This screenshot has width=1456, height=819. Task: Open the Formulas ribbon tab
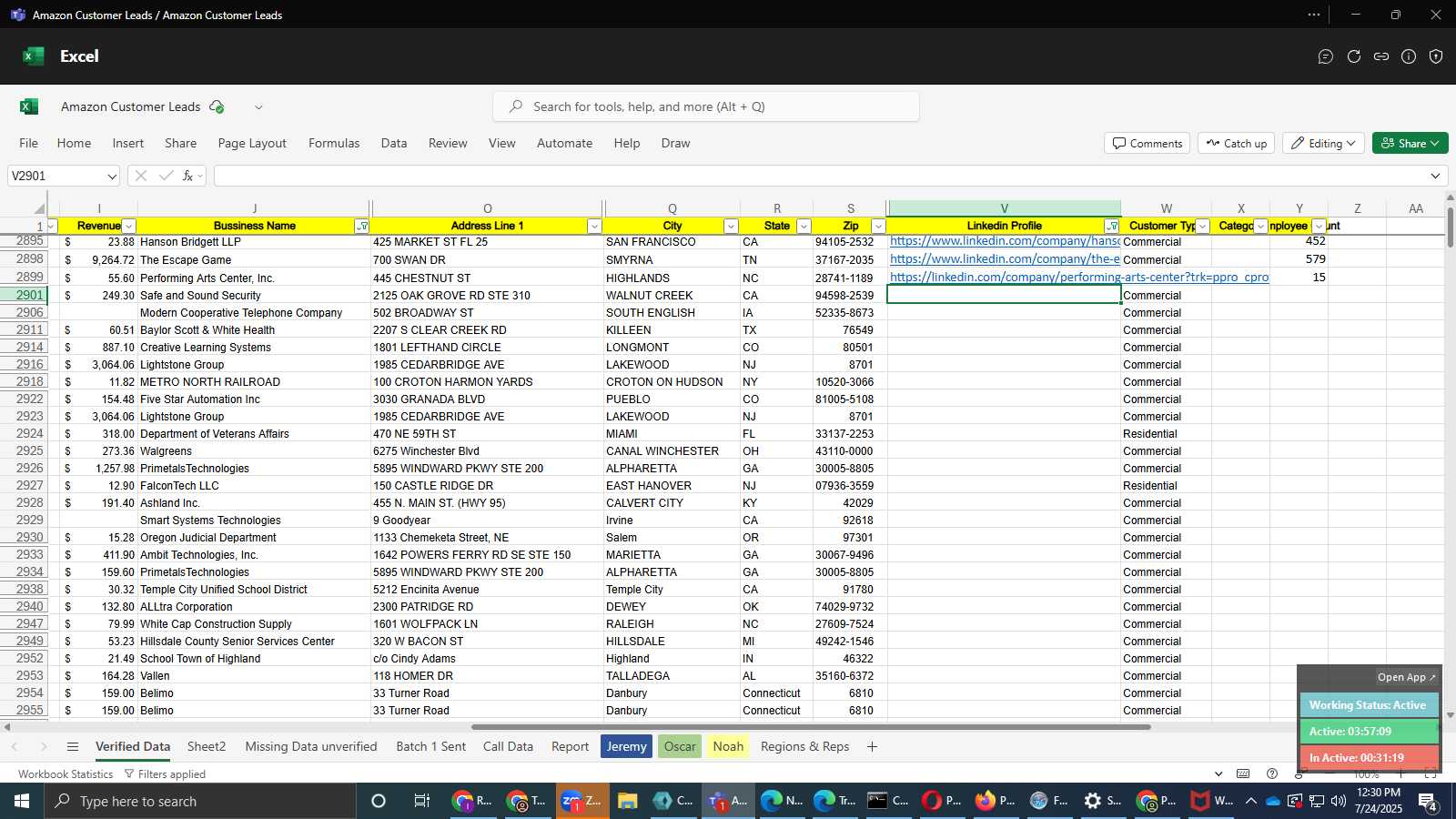click(x=334, y=143)
